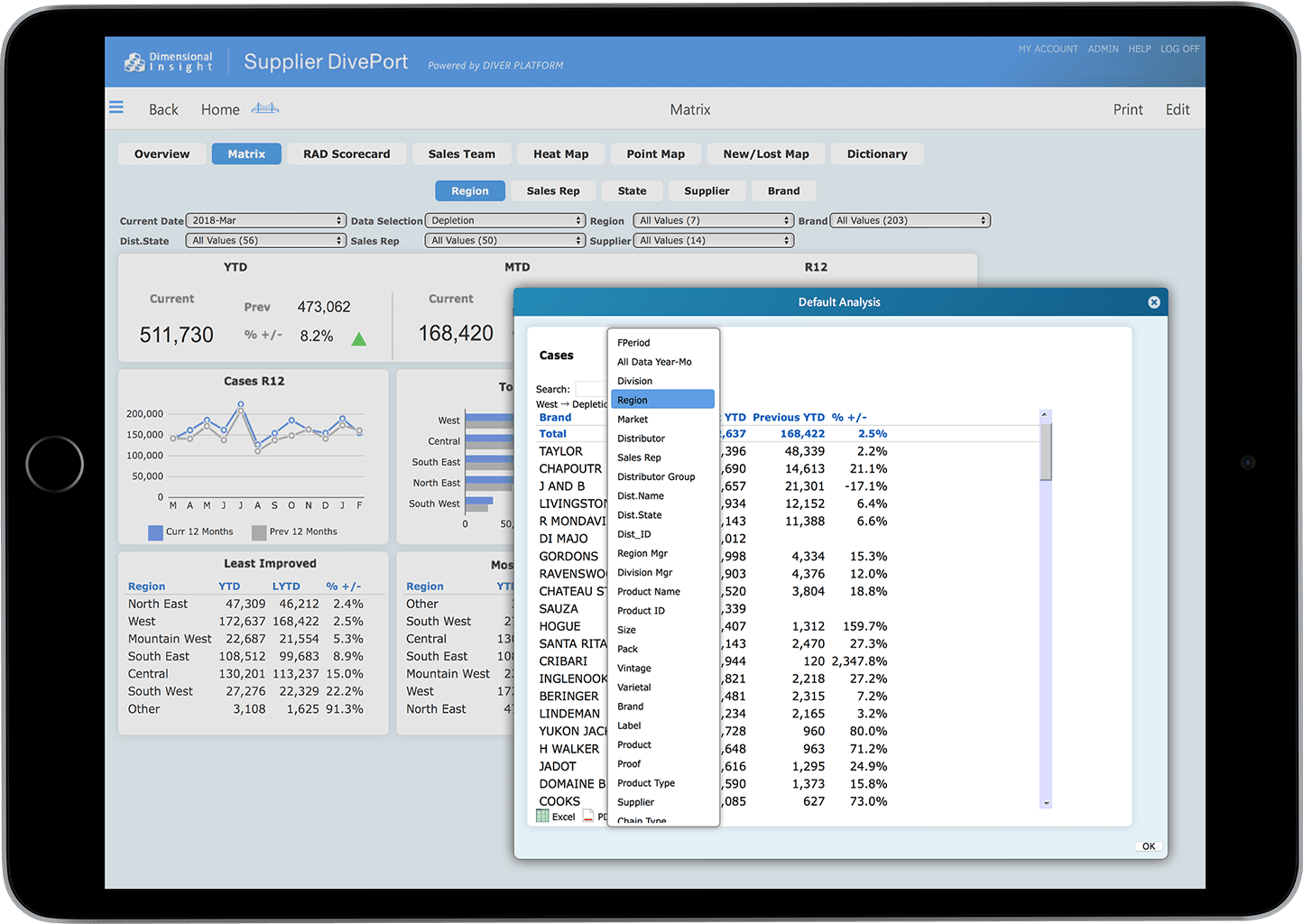Go to Home
The height and width of the screenshot is (924, 1303).
[220, 109]
